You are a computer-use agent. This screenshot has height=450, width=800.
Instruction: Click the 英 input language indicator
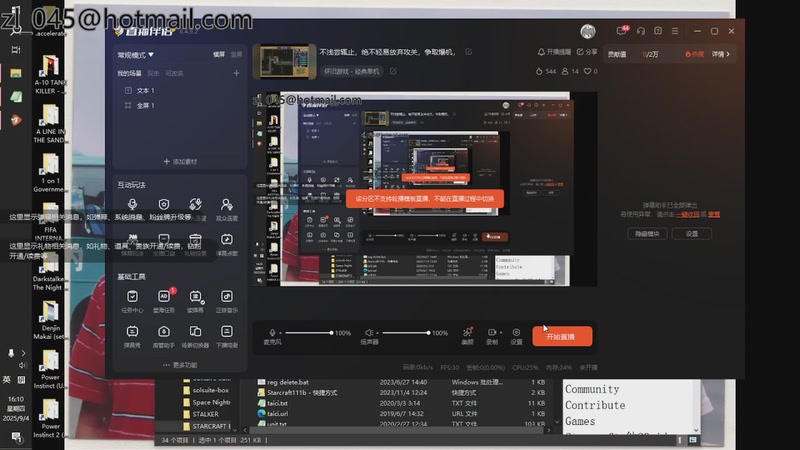(7, 380)
